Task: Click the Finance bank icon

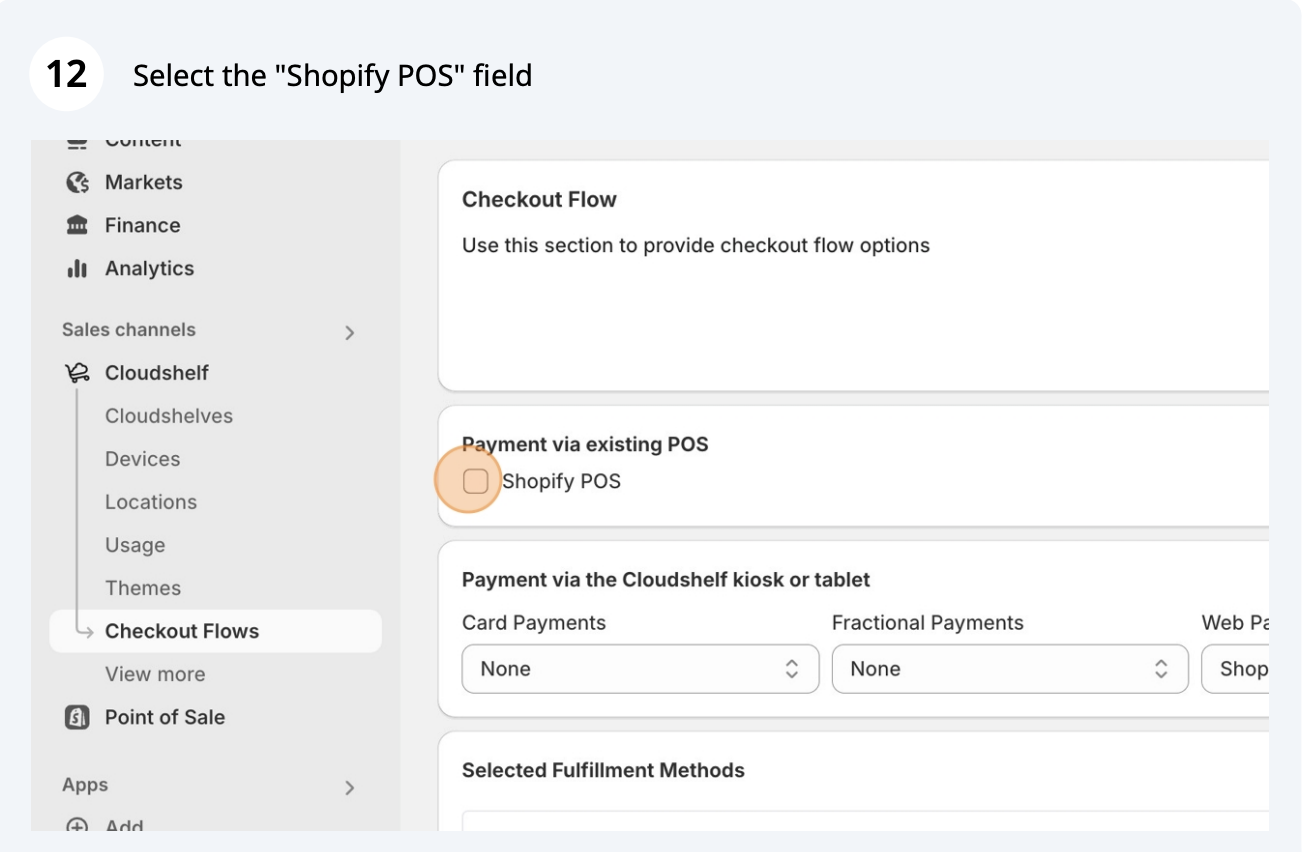Action: click(x=77, y=226)
